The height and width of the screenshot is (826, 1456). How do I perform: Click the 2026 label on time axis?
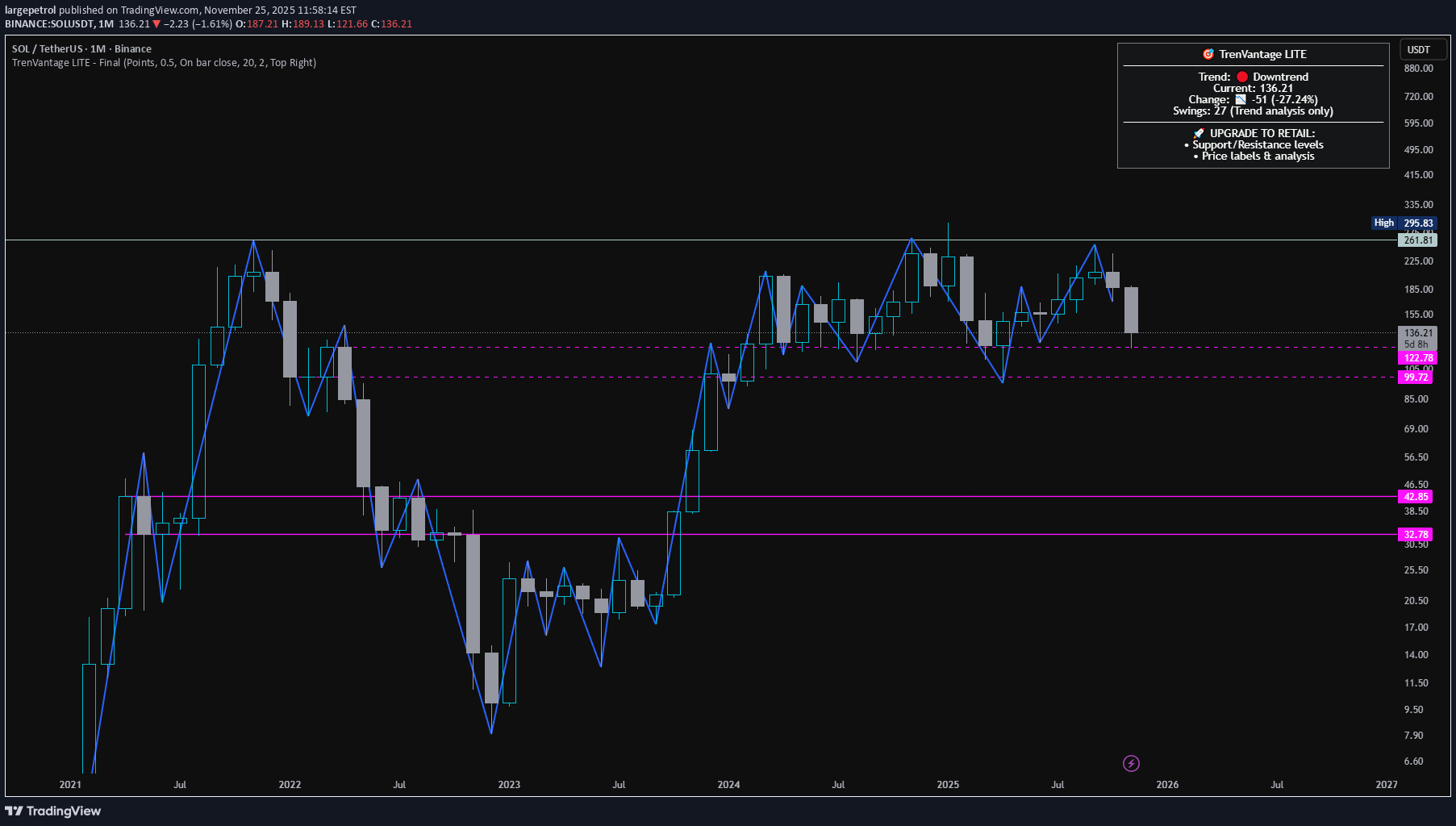tap(1166, 784)
